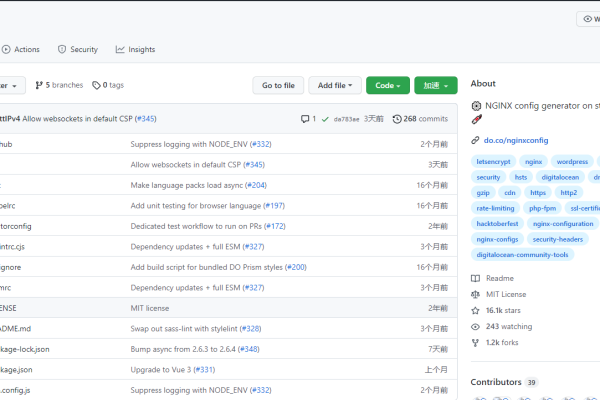
Task: Click the MIT License scale icon
Action: click(x=475, y=295)
